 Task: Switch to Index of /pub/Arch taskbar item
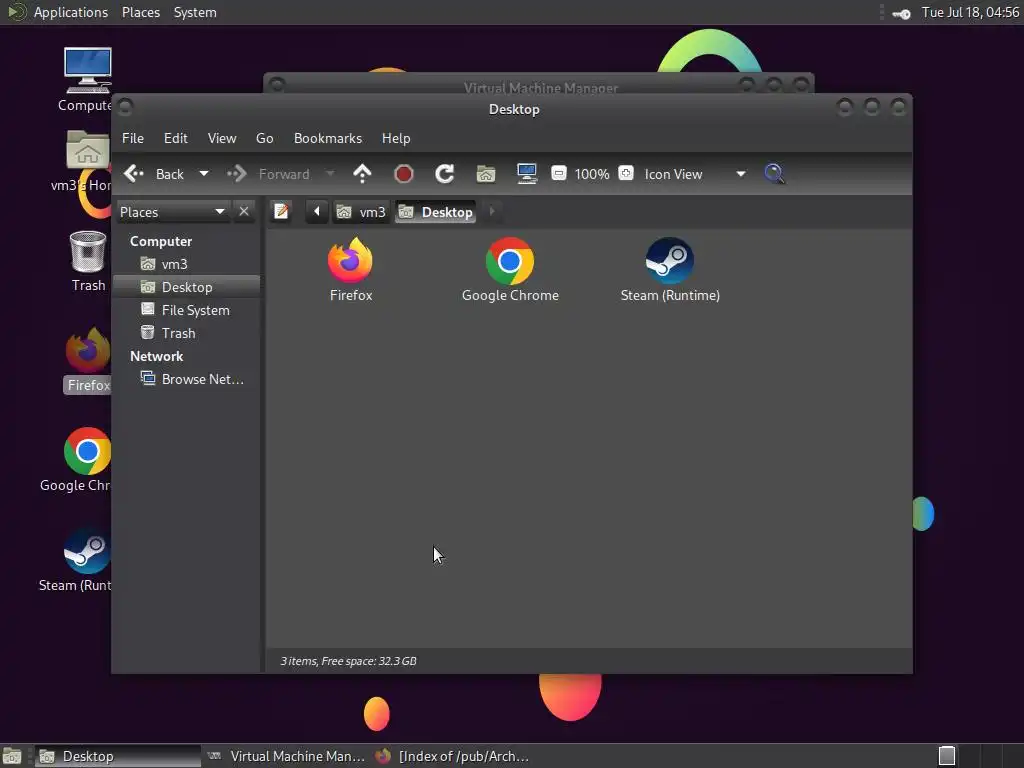(x=453, y=756)
